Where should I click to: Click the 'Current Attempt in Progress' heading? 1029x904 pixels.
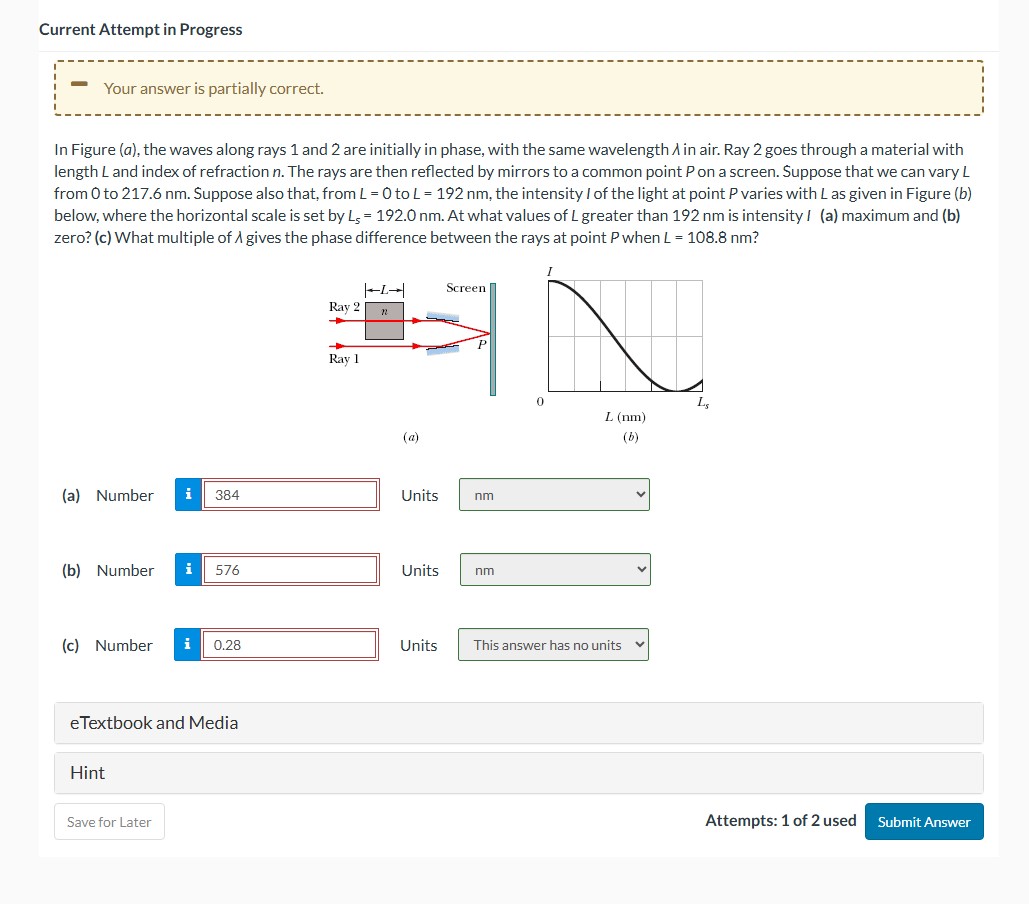(140, 29)
